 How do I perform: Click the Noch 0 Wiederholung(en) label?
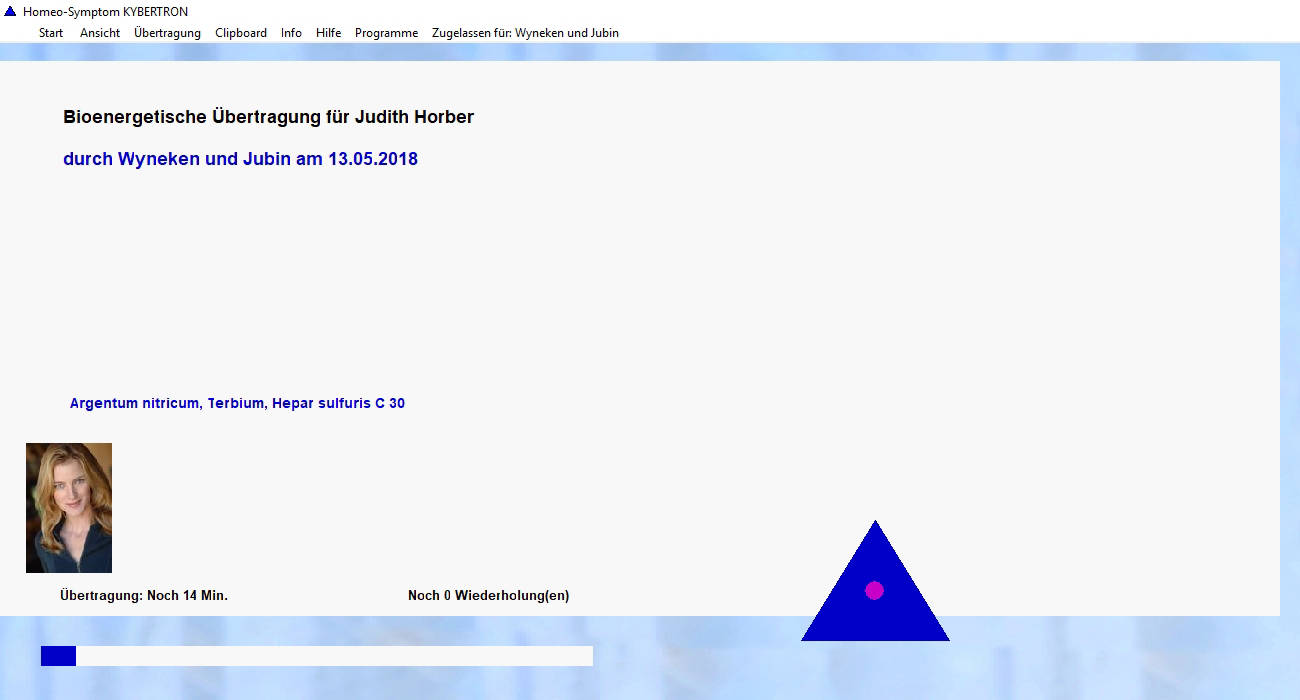click(488, 596)
